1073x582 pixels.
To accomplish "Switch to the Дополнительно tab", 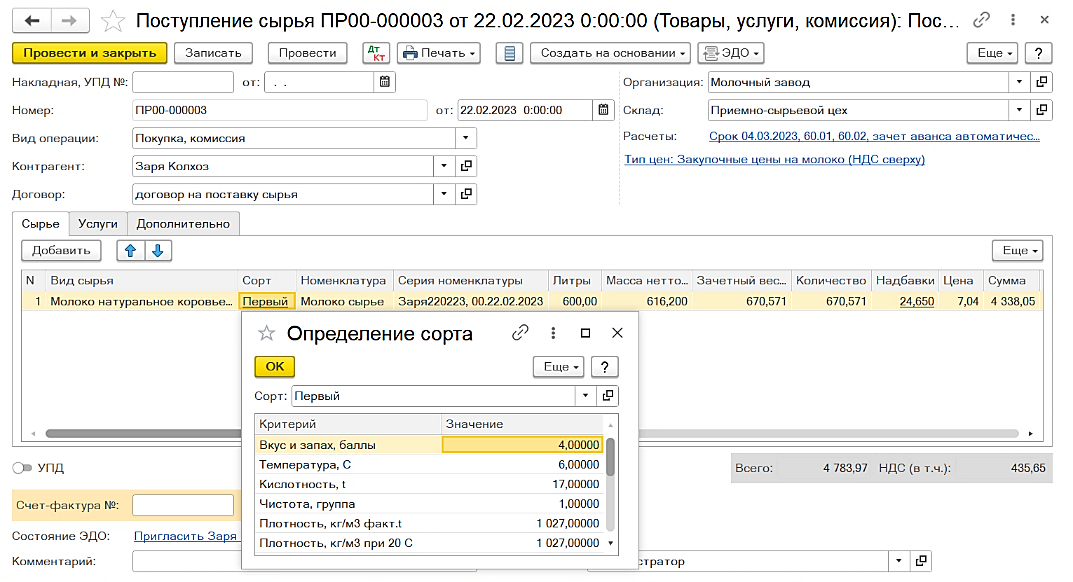I will (x=183, y=224).
